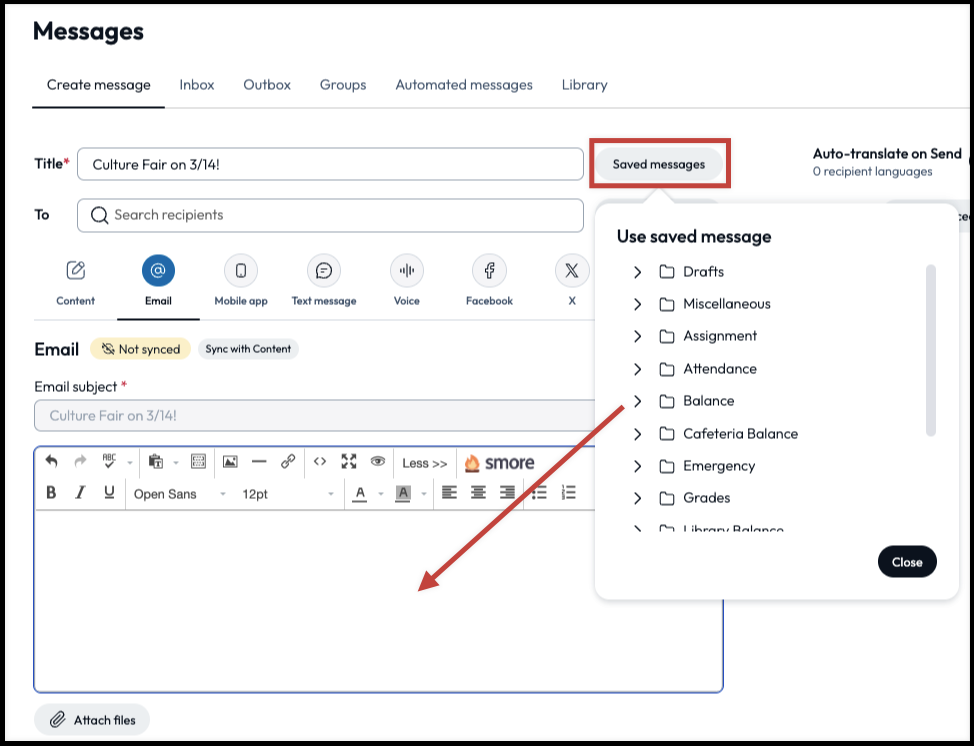Toggle underline formatting
974x746 pixels.
pos(109,493)
